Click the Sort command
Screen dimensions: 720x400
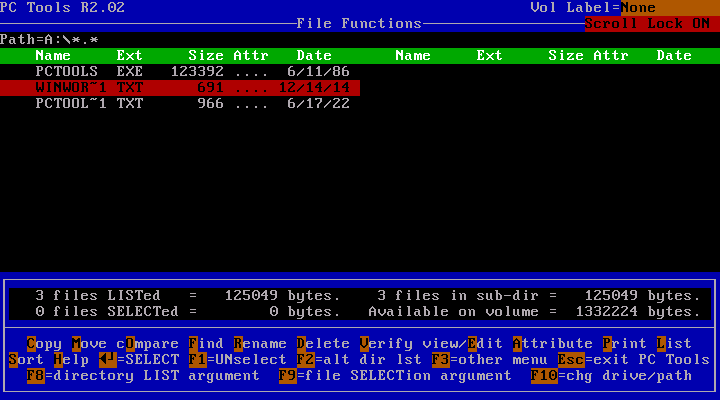pos(27,360)
